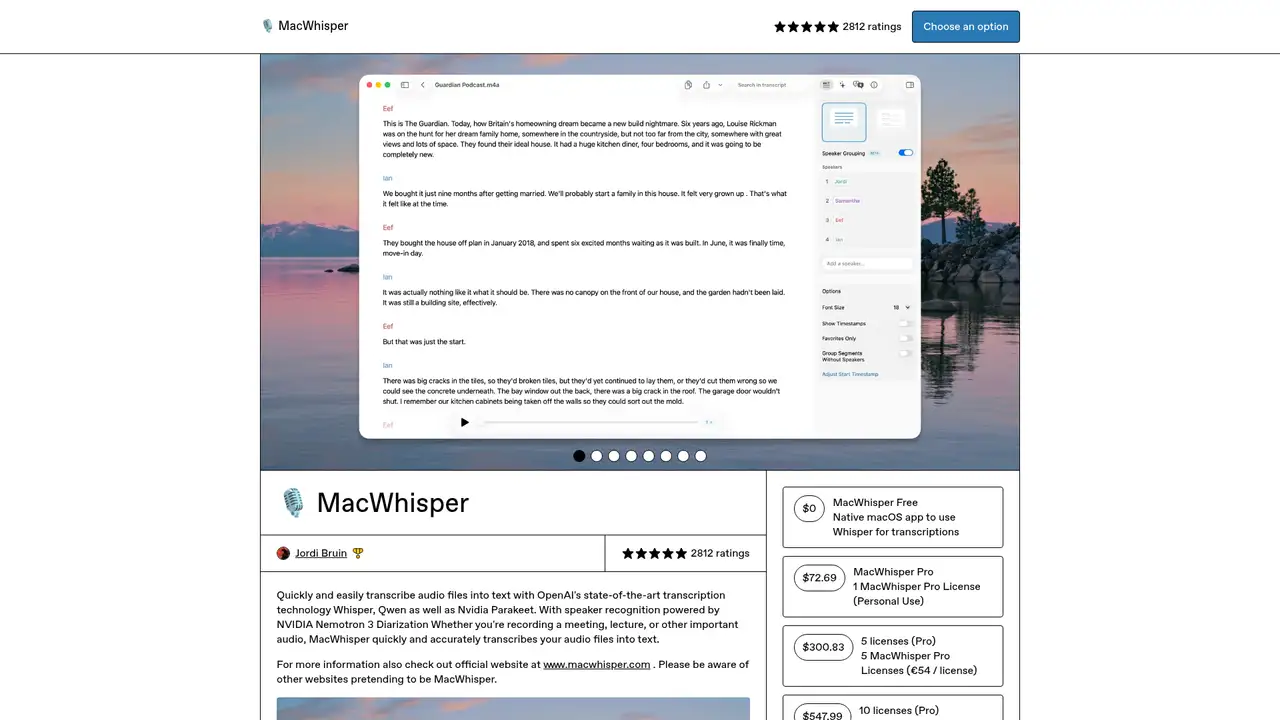This screenshot has width=1280, height=720.
Task: Click the trophy icon next to Jordi Bruin
Action: pos(358,553)
